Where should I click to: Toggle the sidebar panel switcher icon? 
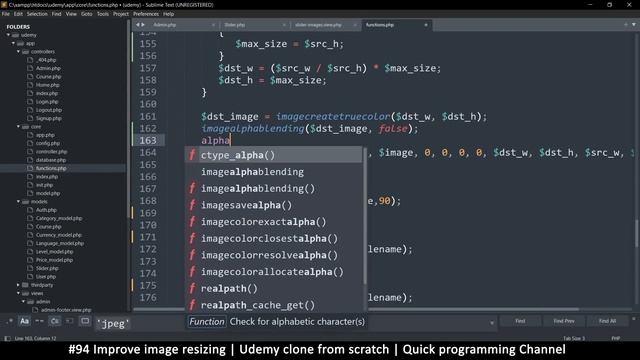click(x=7, y=338)
